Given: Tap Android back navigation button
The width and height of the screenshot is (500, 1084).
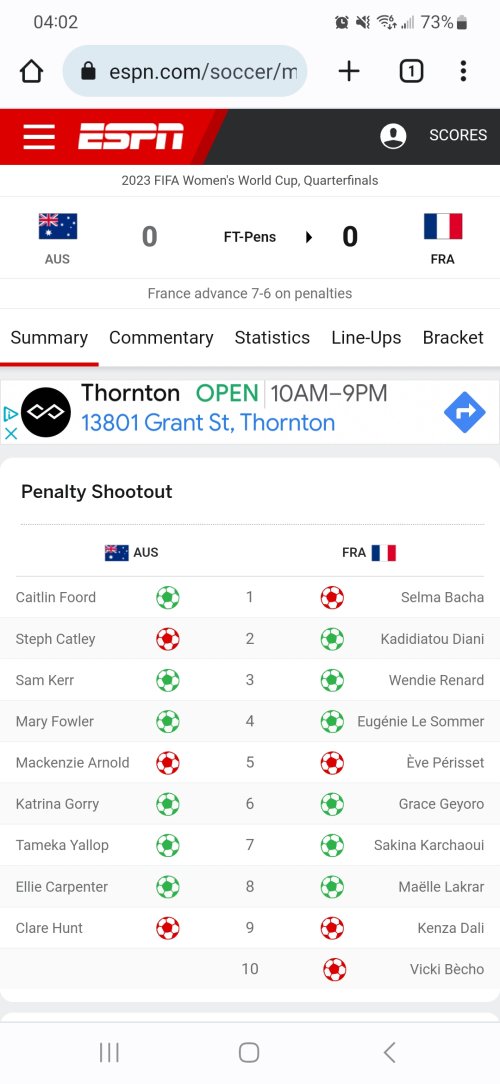Looking at the screenshot, I should 389,1052.
